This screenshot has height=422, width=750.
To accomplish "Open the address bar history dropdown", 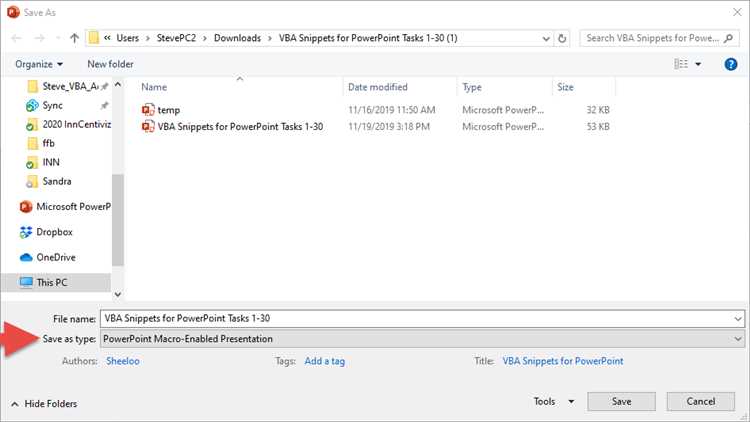I will (x=546, y=38).
